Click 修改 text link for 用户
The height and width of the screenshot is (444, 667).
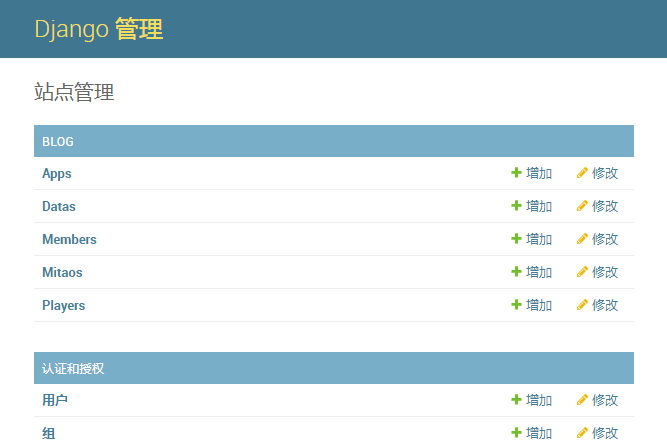605,400
